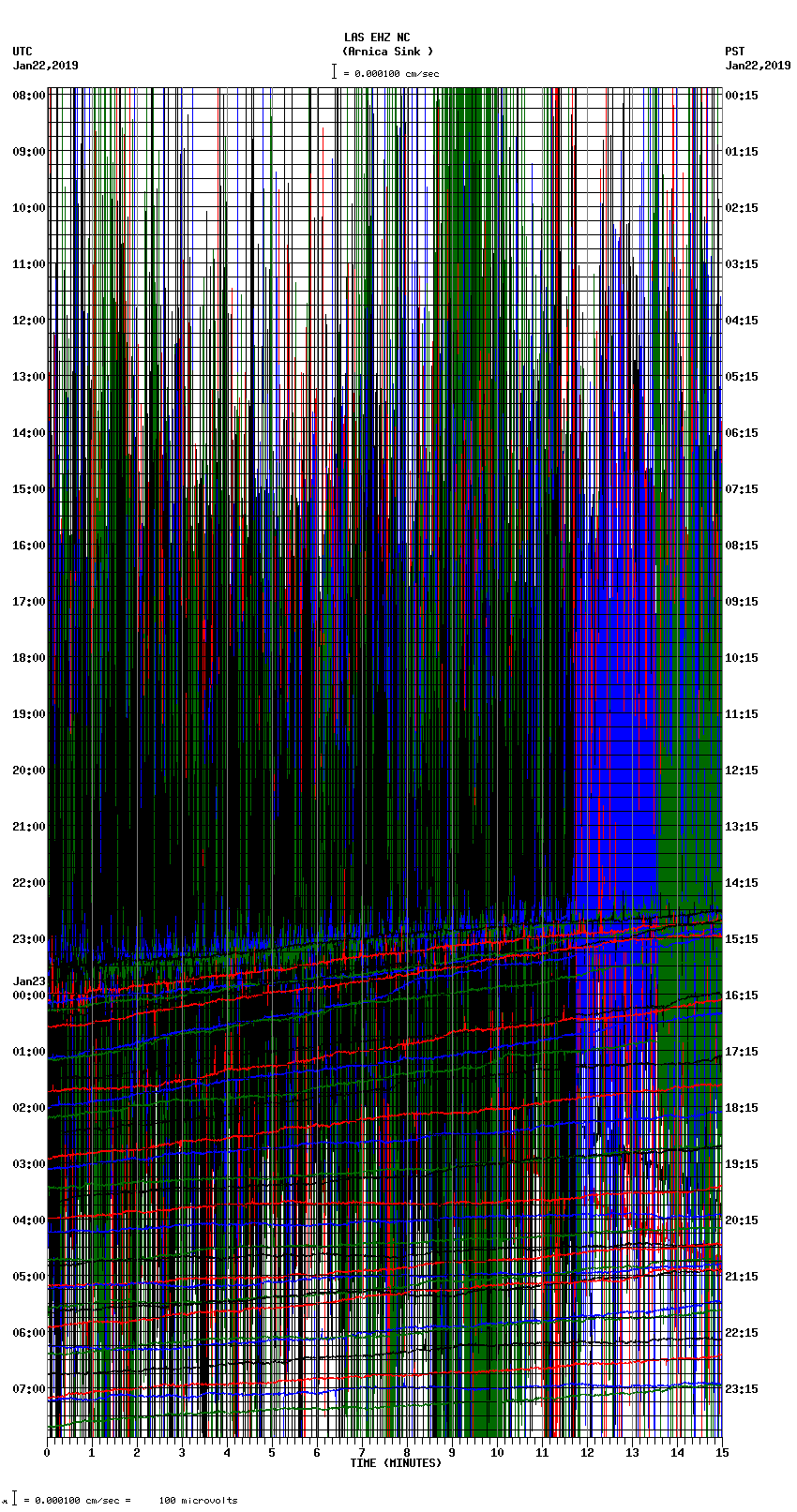
Task: Click the '01:15' PST time label
Action: pos(742,152)
